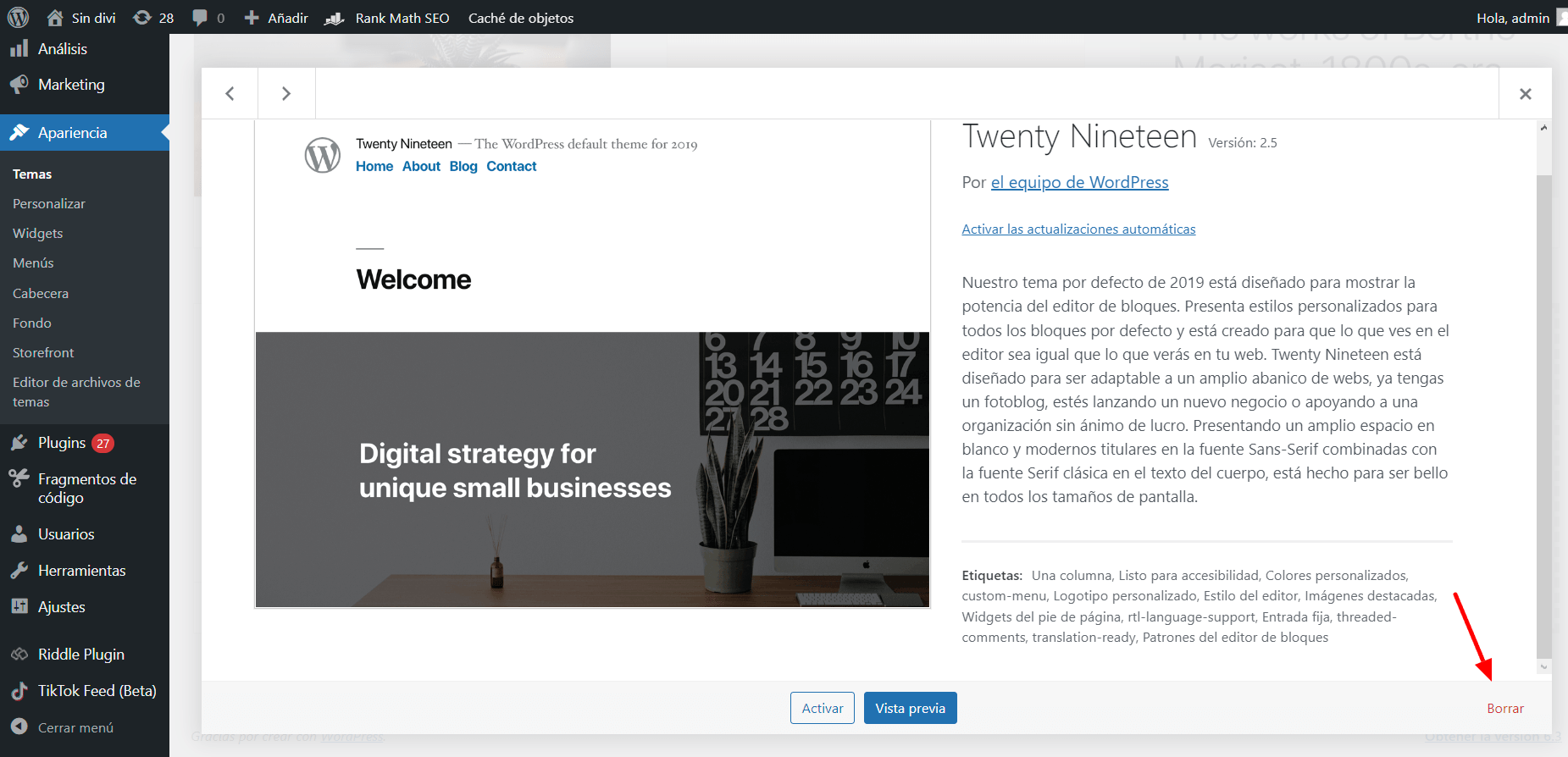Show next theme with right chevron
The height and width of the screenshot is (757, 1568).
coord(286,94)
